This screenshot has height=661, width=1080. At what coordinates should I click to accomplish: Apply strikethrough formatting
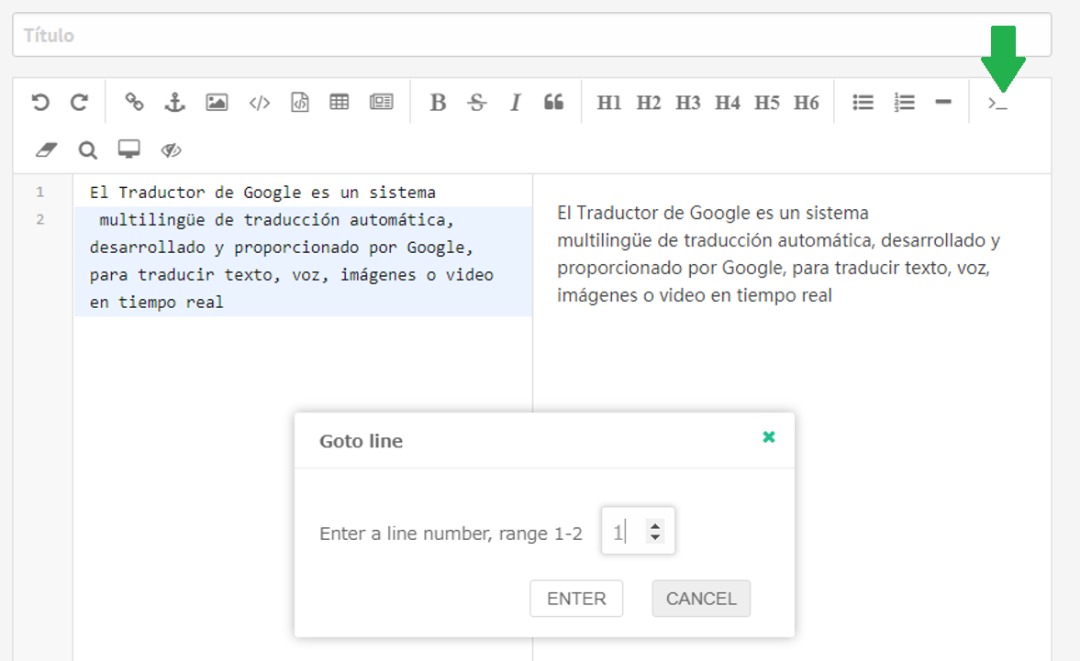(476, 103)
